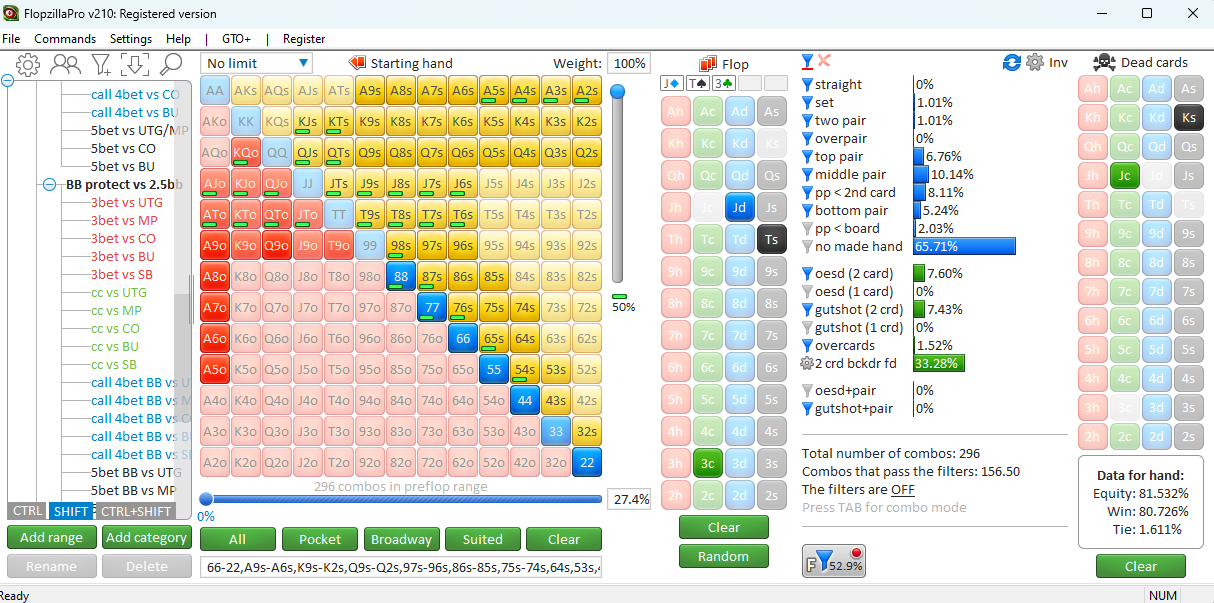Open the File menu
1214x603 pixels.
click(x=11, y=39)
